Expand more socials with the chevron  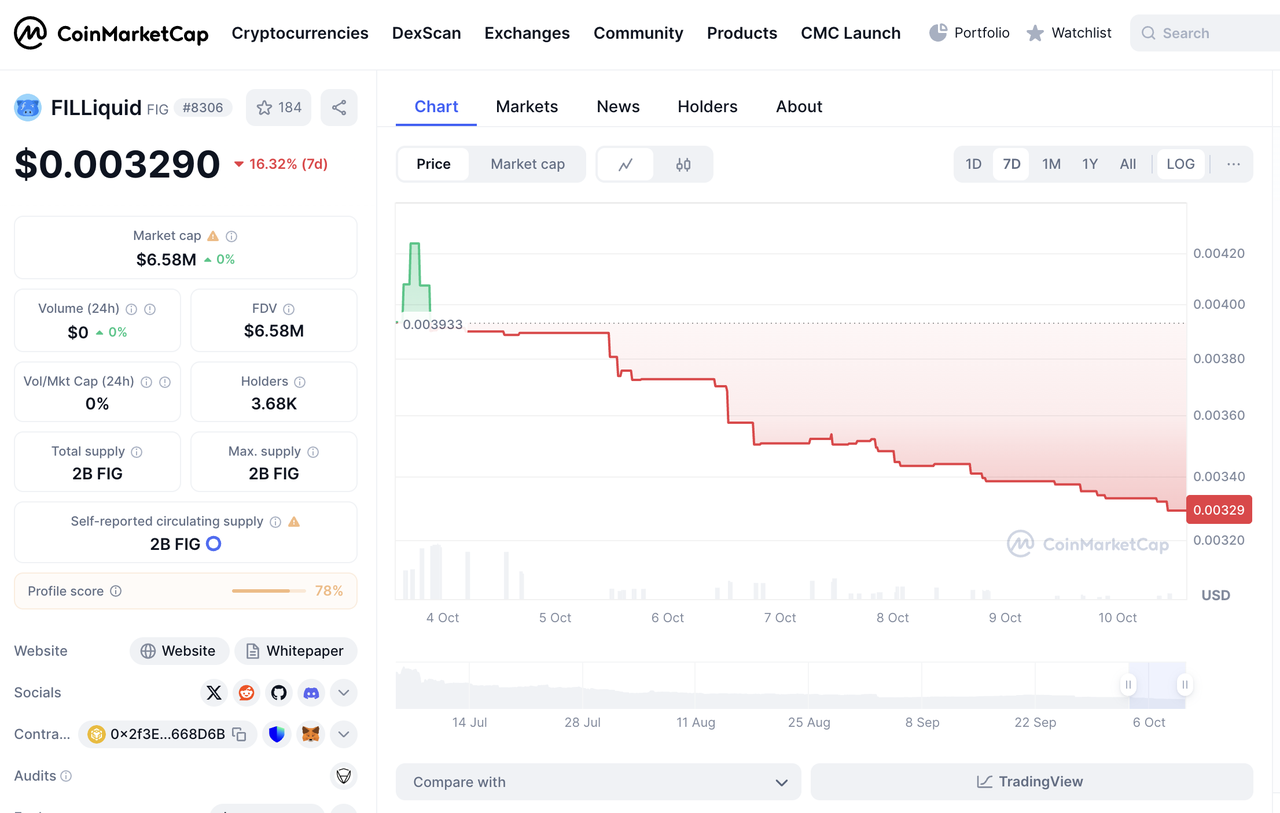(x=343, y=692)
